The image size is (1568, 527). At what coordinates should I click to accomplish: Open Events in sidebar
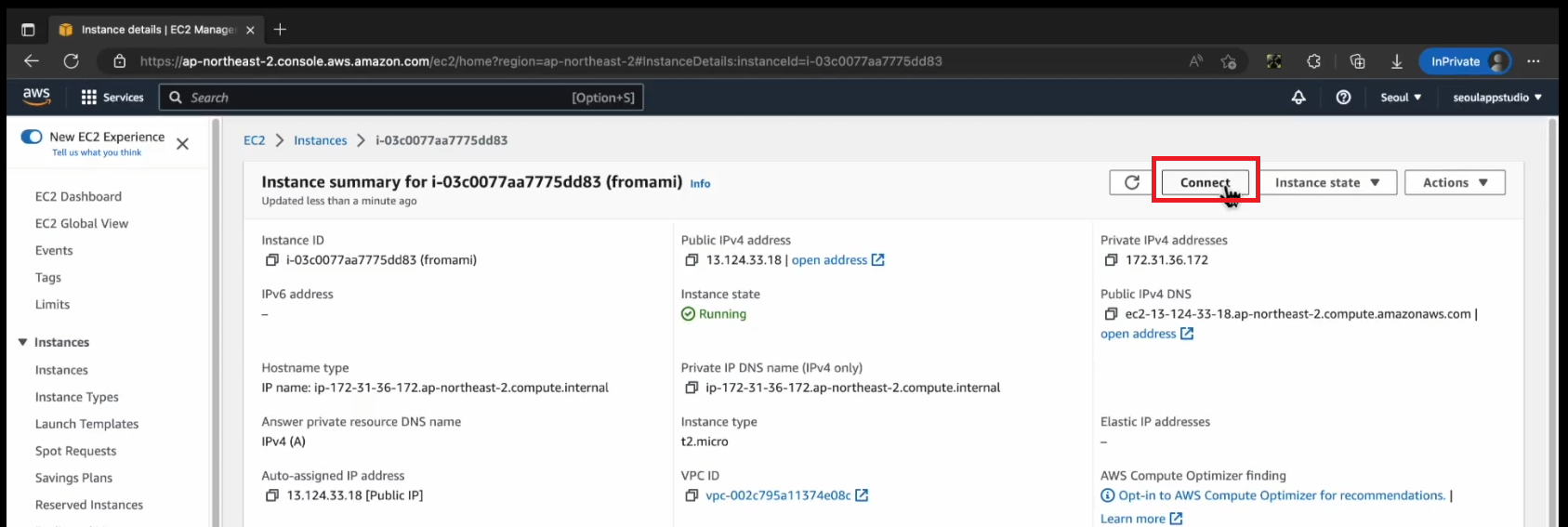(54, 250)
